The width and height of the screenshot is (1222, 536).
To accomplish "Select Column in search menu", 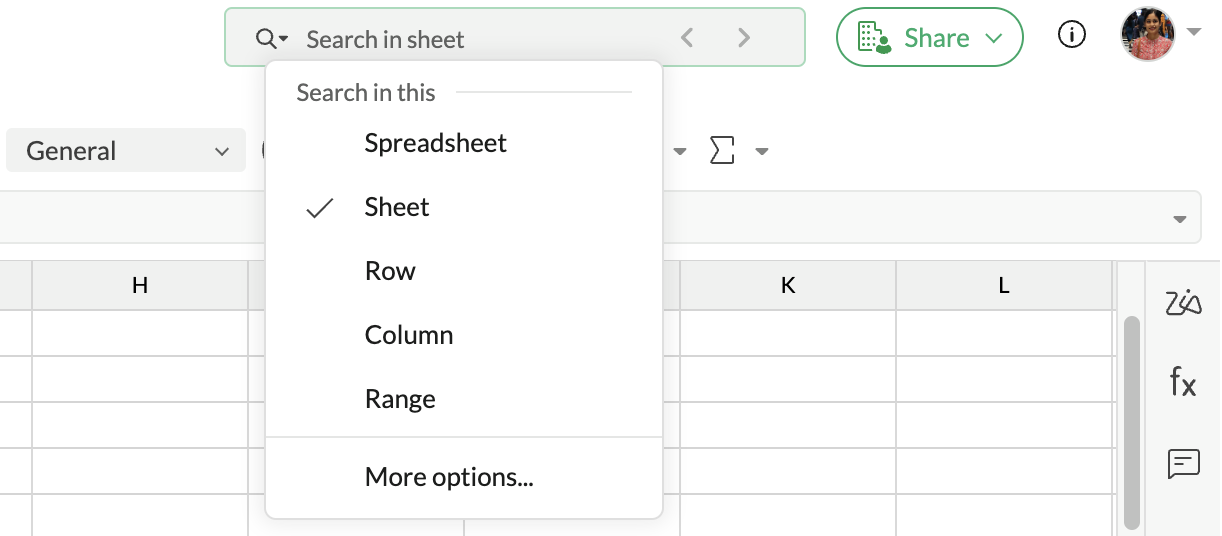I will click(x=409, y=335).
